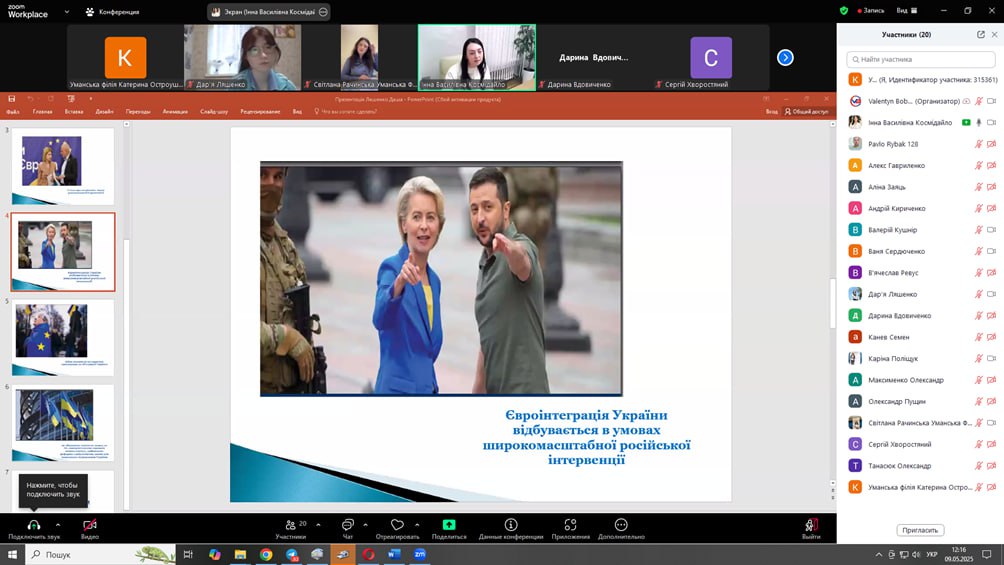Screen dimensions: 1004x565
Task: Click the Подключить звук headphone icon
Action: [33, 524]
